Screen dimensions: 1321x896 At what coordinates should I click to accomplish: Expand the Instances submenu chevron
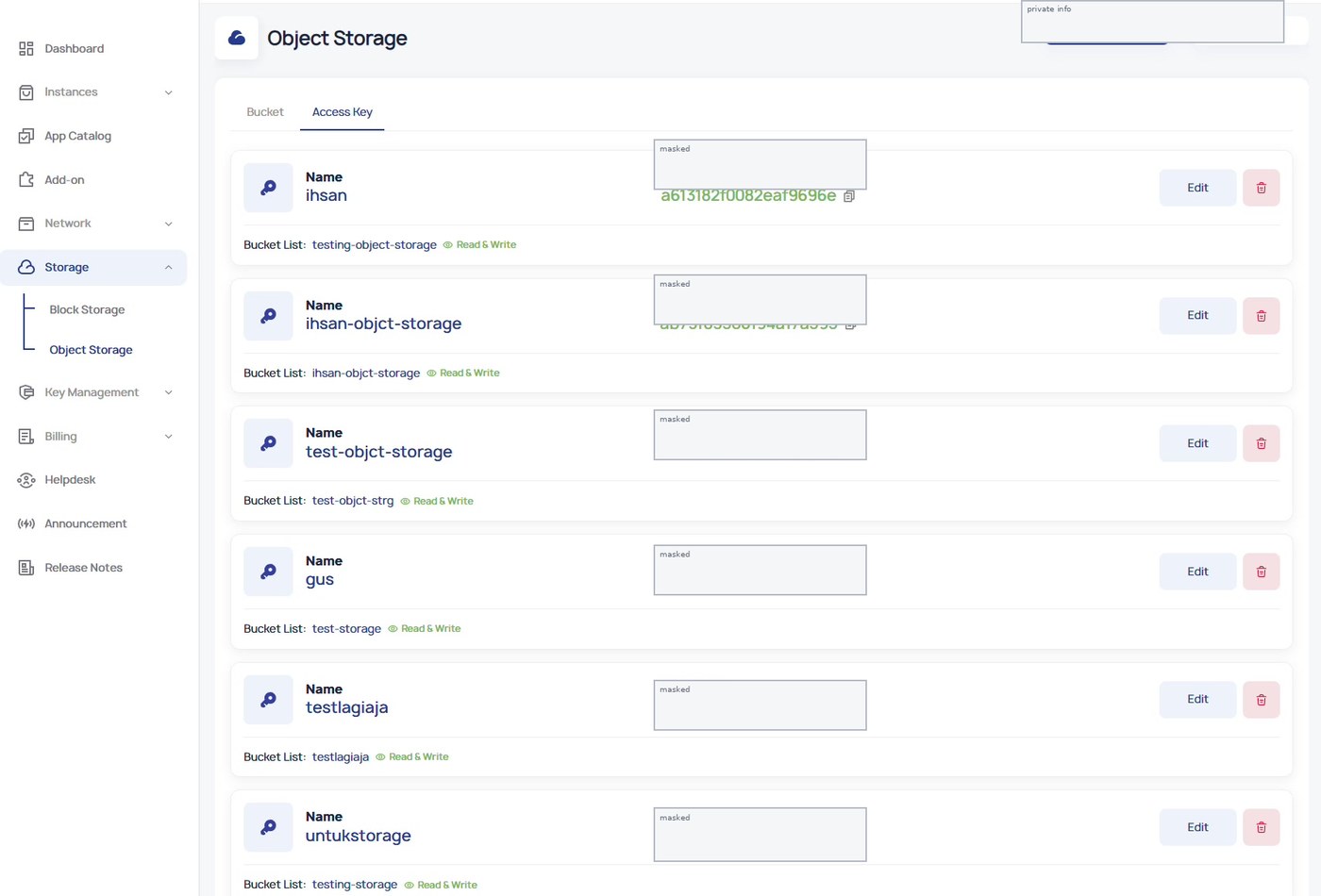tap(169, 92)
